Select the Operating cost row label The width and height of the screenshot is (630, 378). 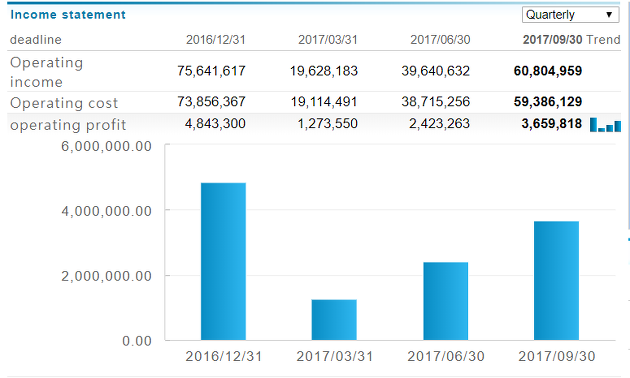[64, 103]
